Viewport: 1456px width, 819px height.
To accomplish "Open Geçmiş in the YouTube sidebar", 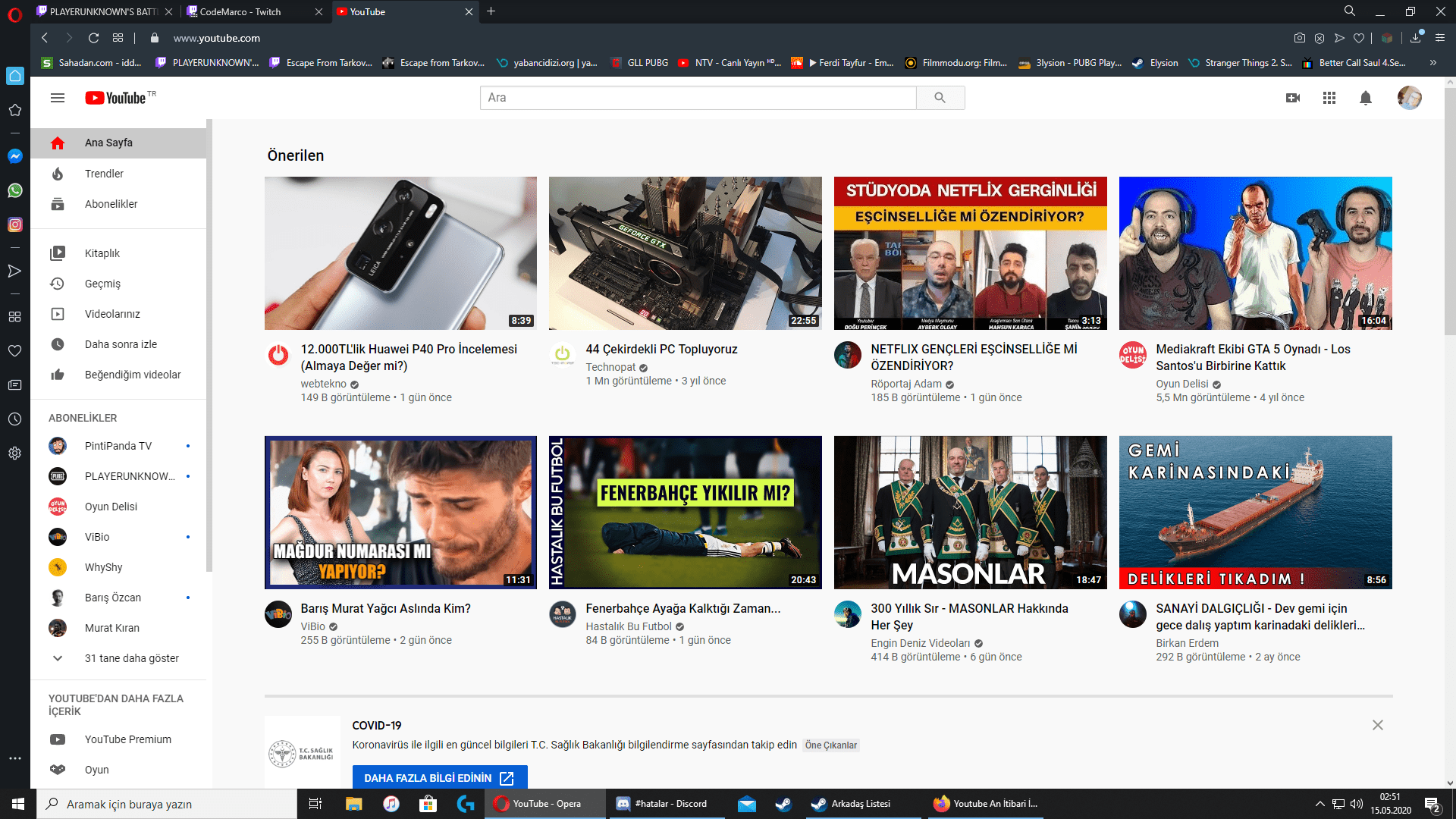I will point(118,284).
